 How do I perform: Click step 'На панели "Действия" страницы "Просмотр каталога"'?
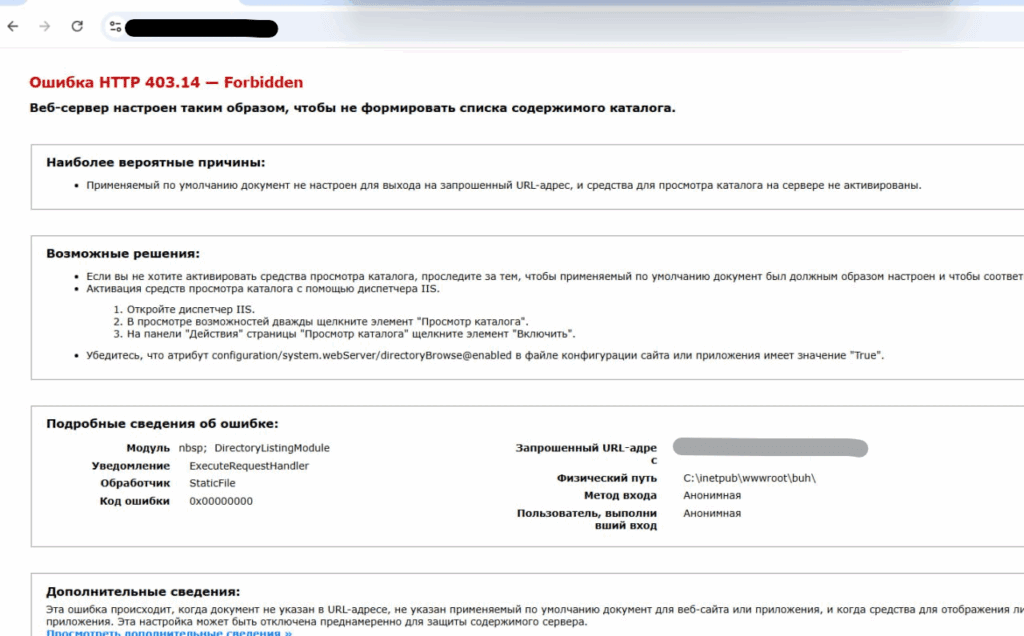(351, 334)
